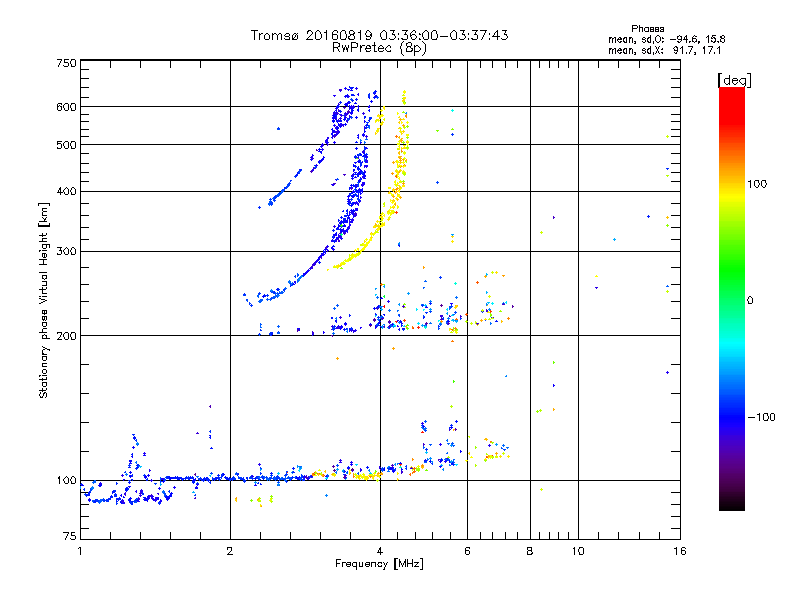The height and width of the screenshot is (600, 800).
Task: Click the x-axis tick label "8"
Action: click(x=530, y=551)
